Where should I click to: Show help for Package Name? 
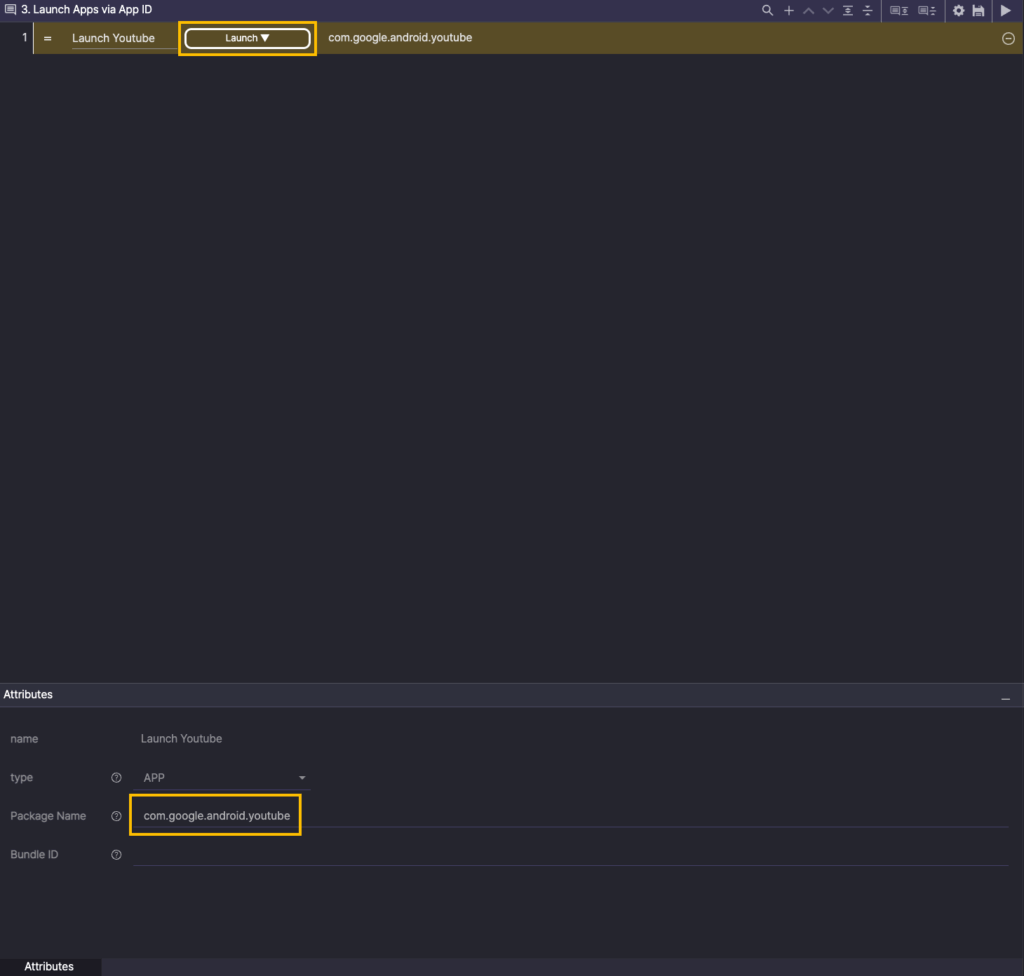[x=116, y=816]
